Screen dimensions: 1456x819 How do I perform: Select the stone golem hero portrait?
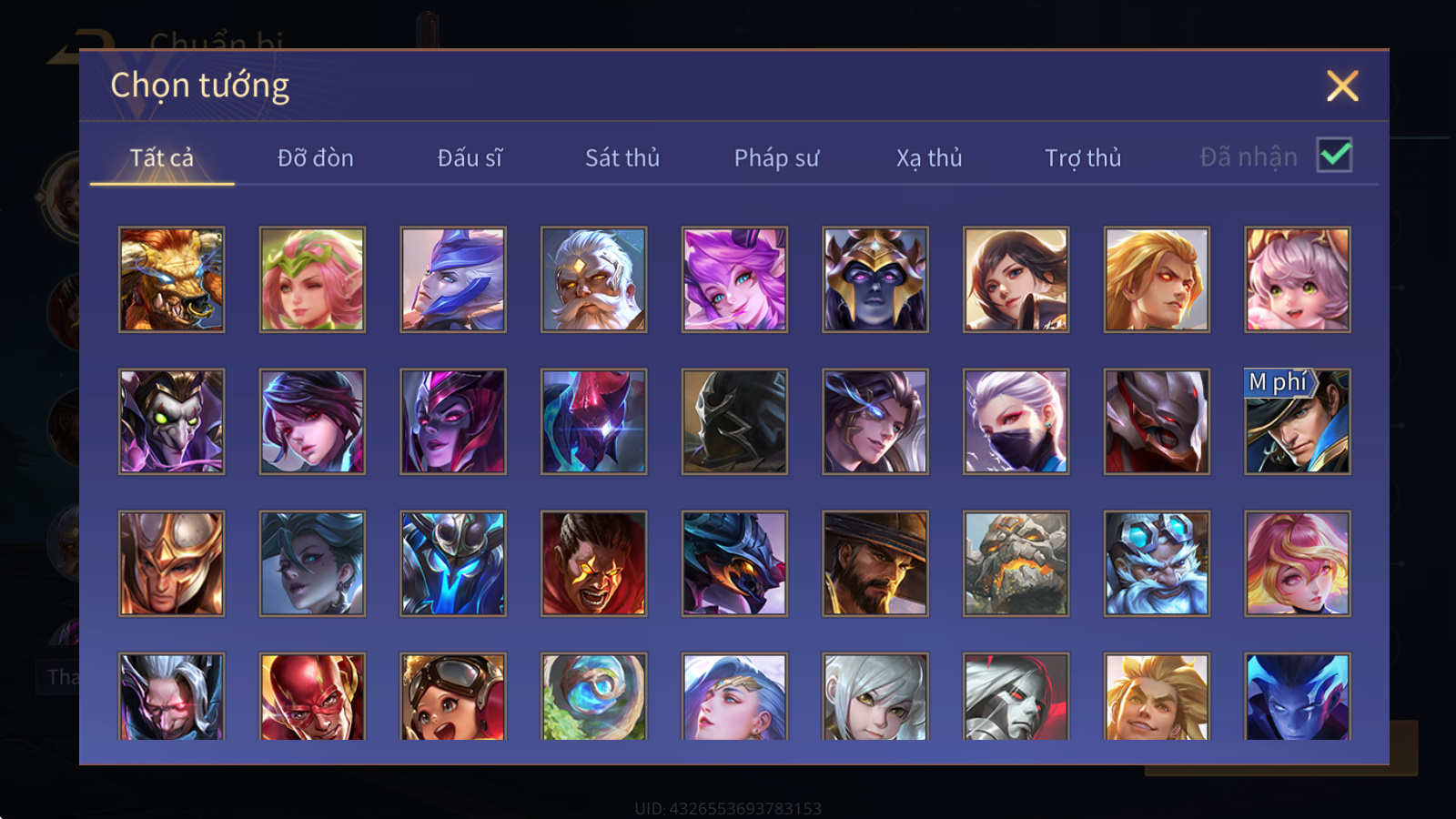coord(1016,563)
